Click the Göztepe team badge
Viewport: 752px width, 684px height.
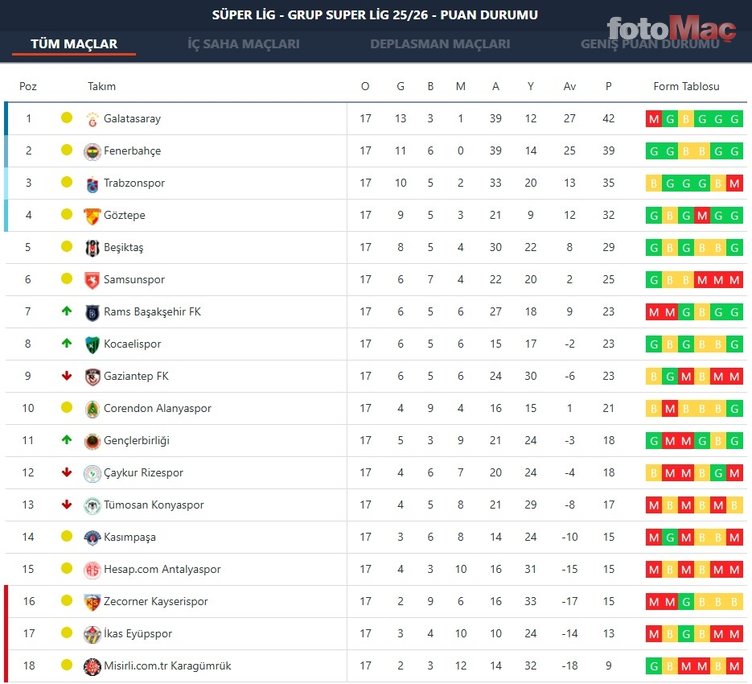click(93, 215)
